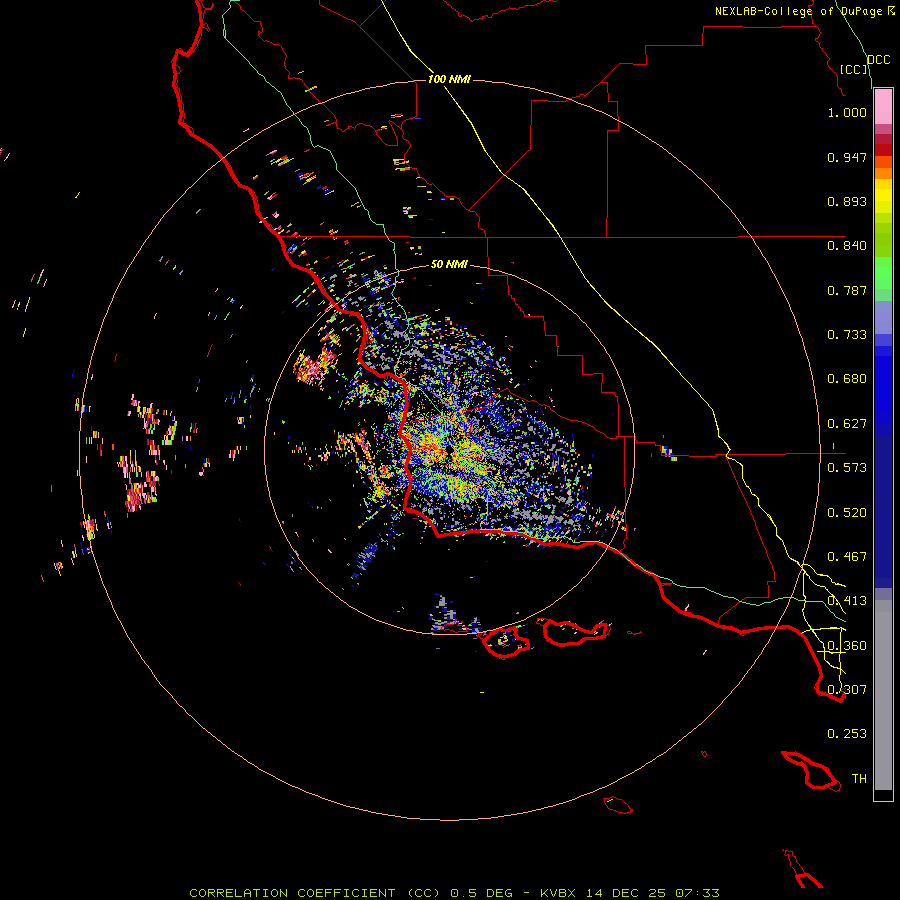The image size is (900, 900).
Task: Click the TH threshold label on legend
Action: pos(859,779)
